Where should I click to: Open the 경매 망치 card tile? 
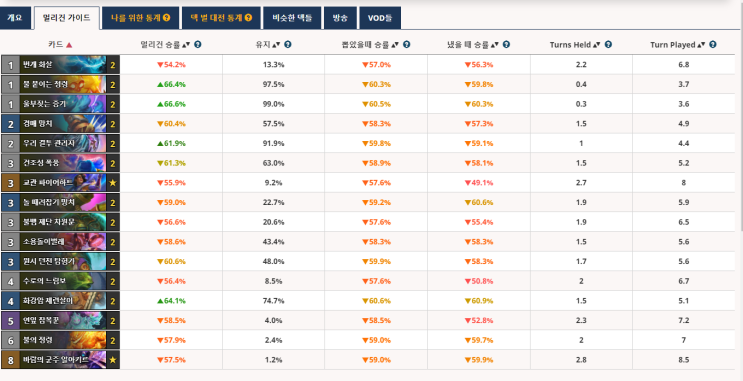[x=60, y=124]
